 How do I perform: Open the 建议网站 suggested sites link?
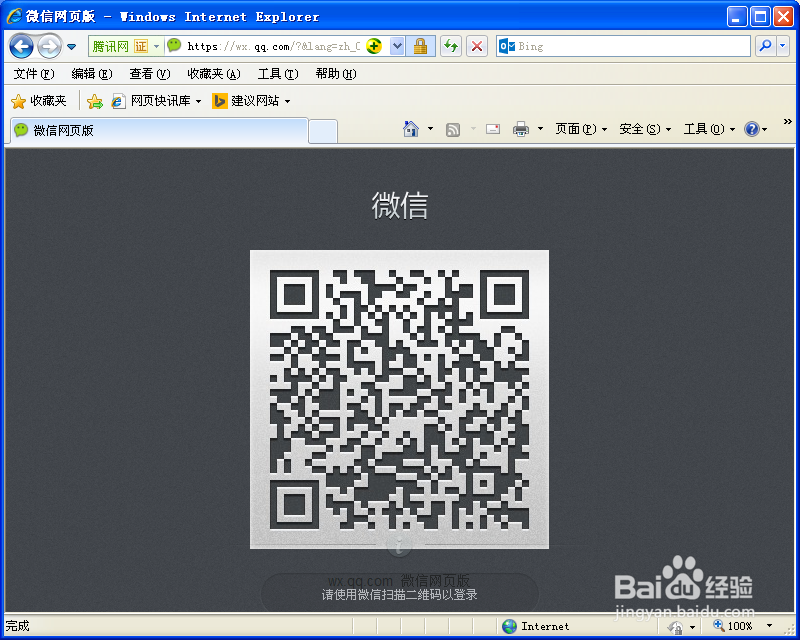[252, 101]
